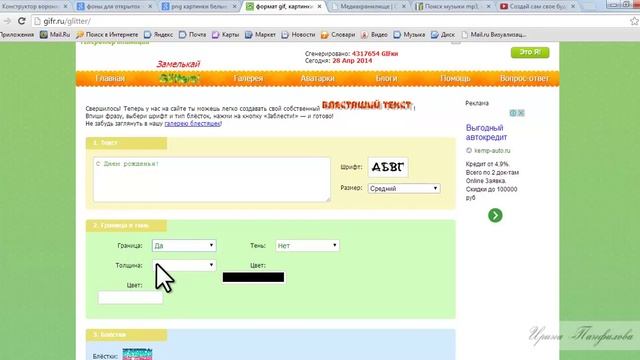Screen dimensions: 640x360
Task: Click the 4317654 GIFки counter text
Action: pyautogui.click(x=375, y=53)
